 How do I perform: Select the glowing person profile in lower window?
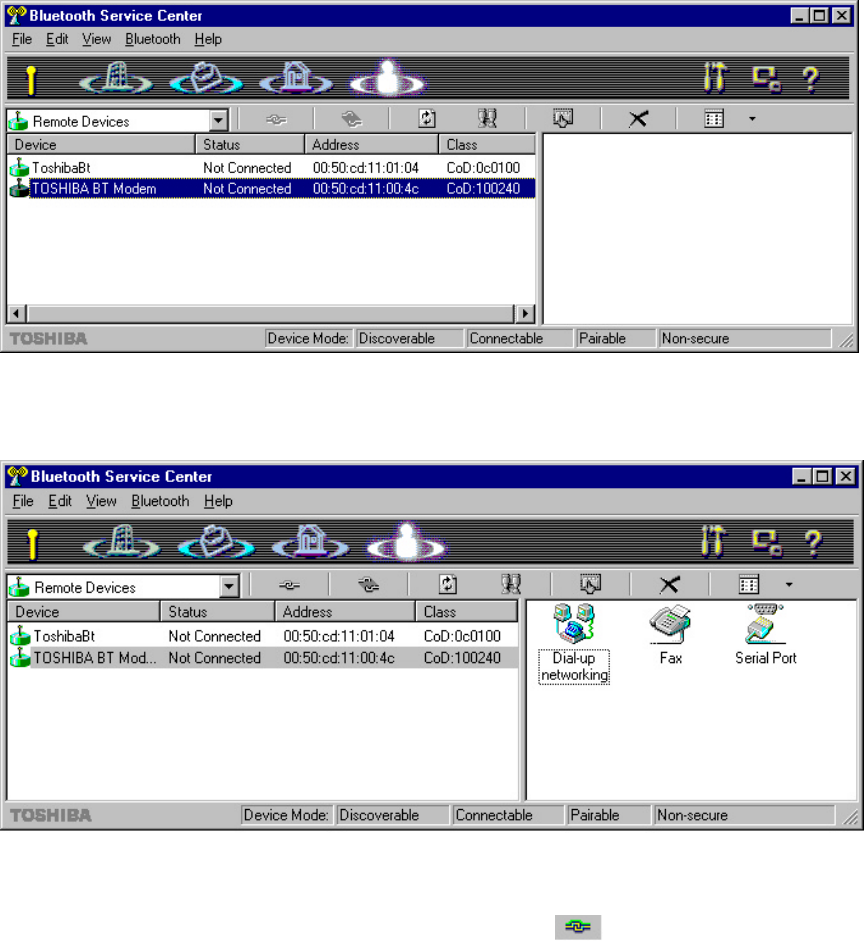406,541
